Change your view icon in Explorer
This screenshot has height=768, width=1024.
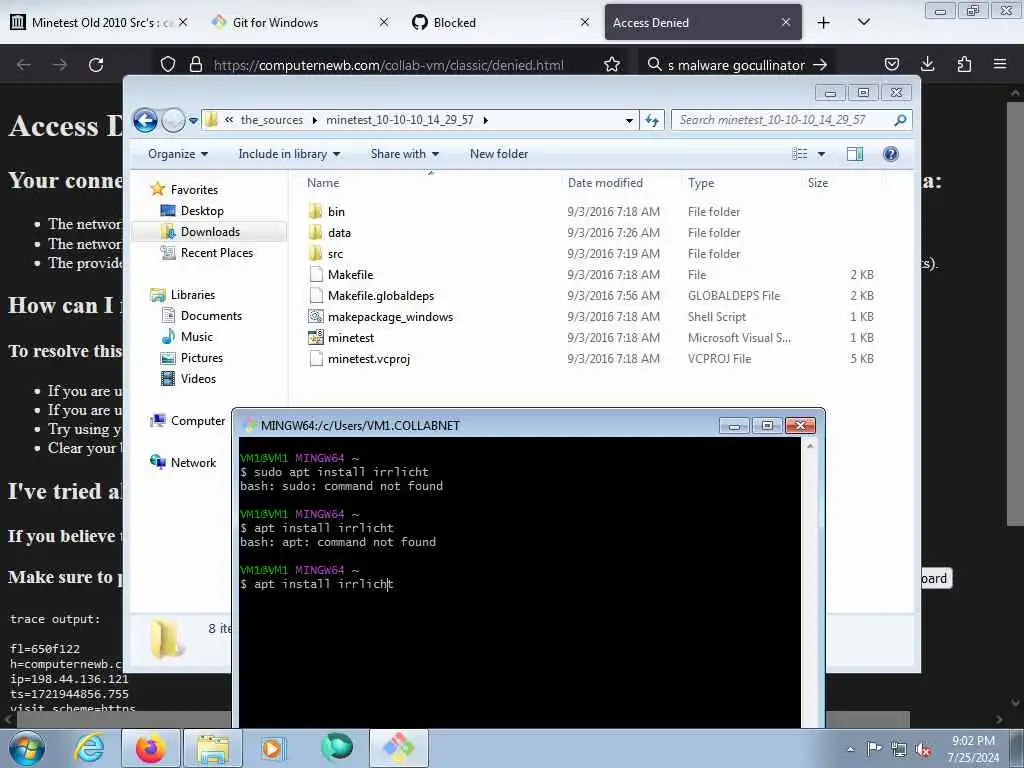(x=800, y=154)
